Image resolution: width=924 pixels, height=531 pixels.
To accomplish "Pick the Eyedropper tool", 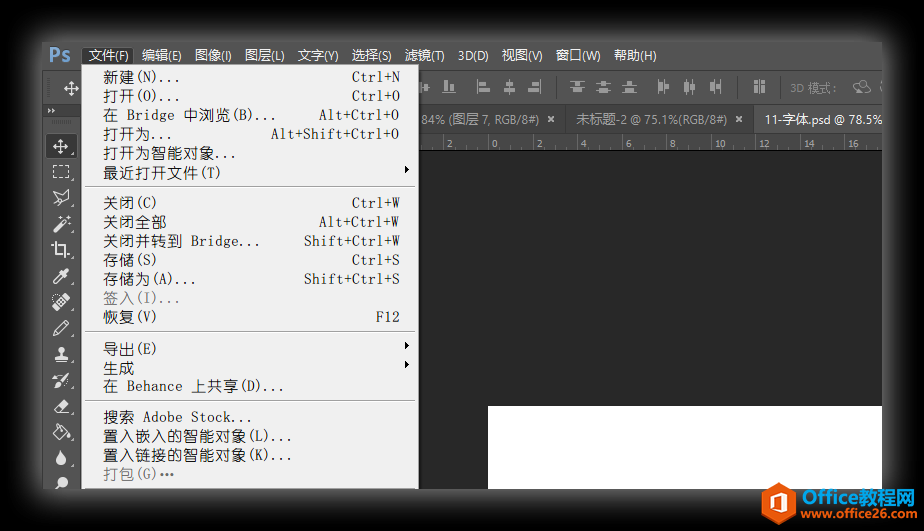I will pos(61,276).
